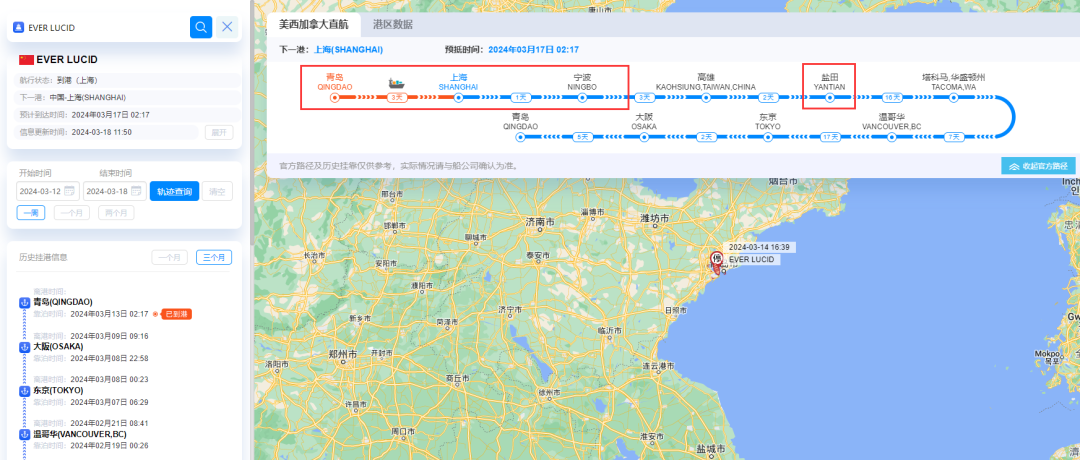Select the return 青岛 QINGDAO node on lower line
Screen dimensions: 1080x460
tap(521, 137)
